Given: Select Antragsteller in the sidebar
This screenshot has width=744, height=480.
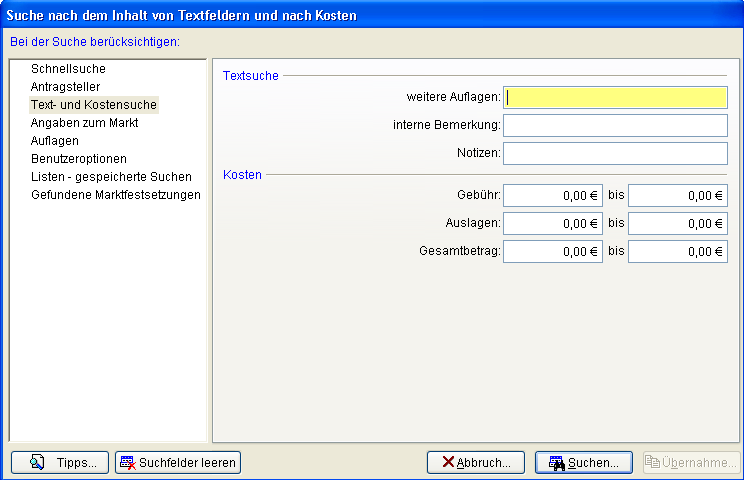Looking at the screenshot, I should (65, 87).
